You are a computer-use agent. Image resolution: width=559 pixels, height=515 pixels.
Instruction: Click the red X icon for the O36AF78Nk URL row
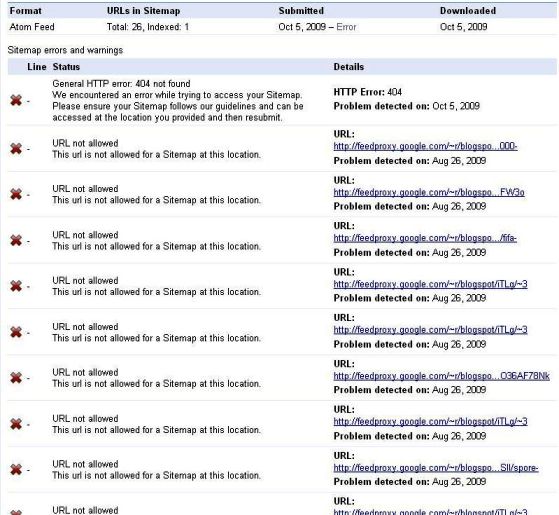16,378
